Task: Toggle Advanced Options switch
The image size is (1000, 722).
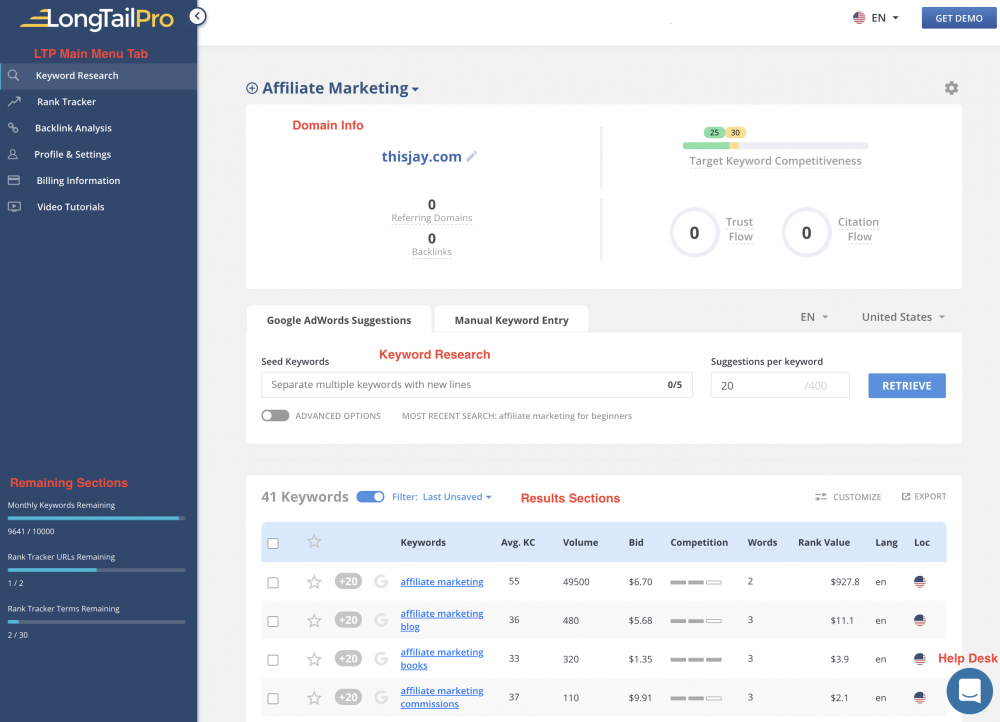Action: click(x=275, y=416)
